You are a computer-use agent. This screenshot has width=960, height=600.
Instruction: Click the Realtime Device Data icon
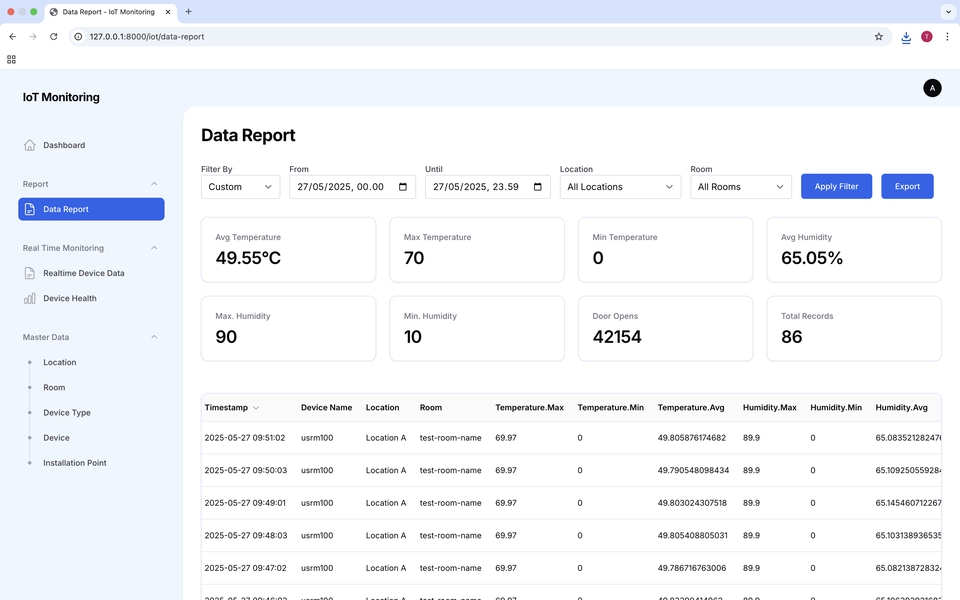30,273
